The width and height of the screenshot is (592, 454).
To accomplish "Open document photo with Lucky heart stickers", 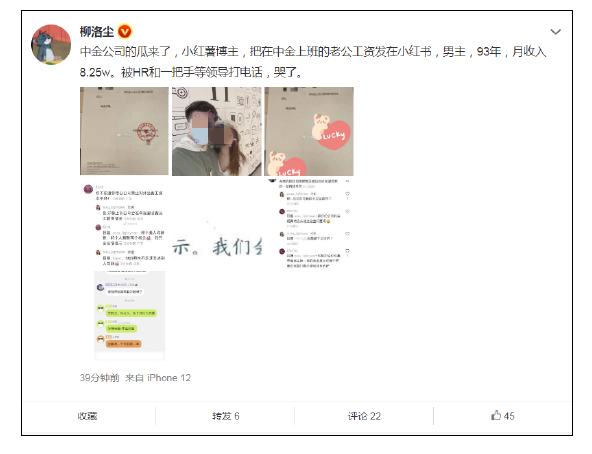I will point(309,131).
